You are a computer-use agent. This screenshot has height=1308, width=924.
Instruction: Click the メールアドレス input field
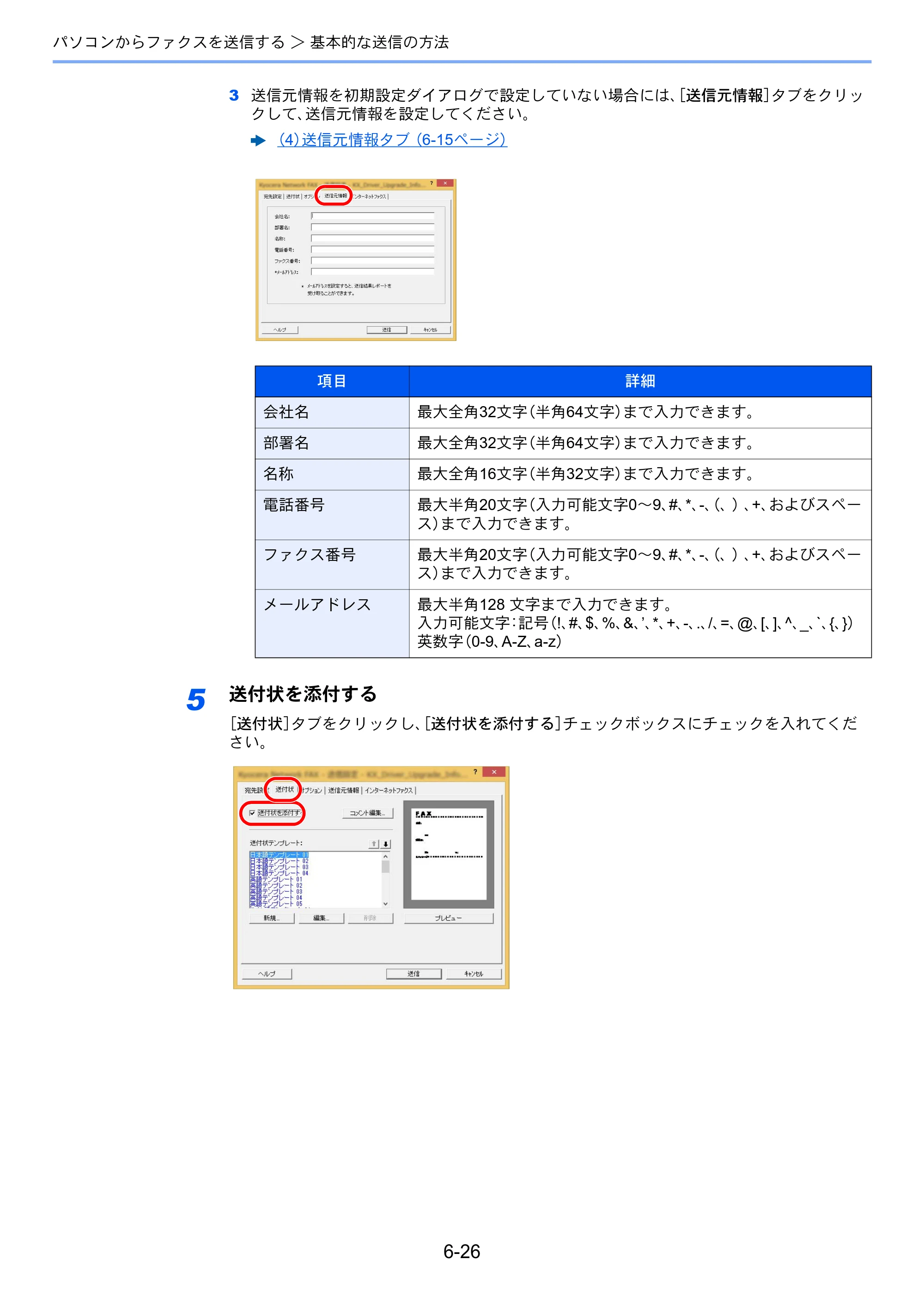372,272
